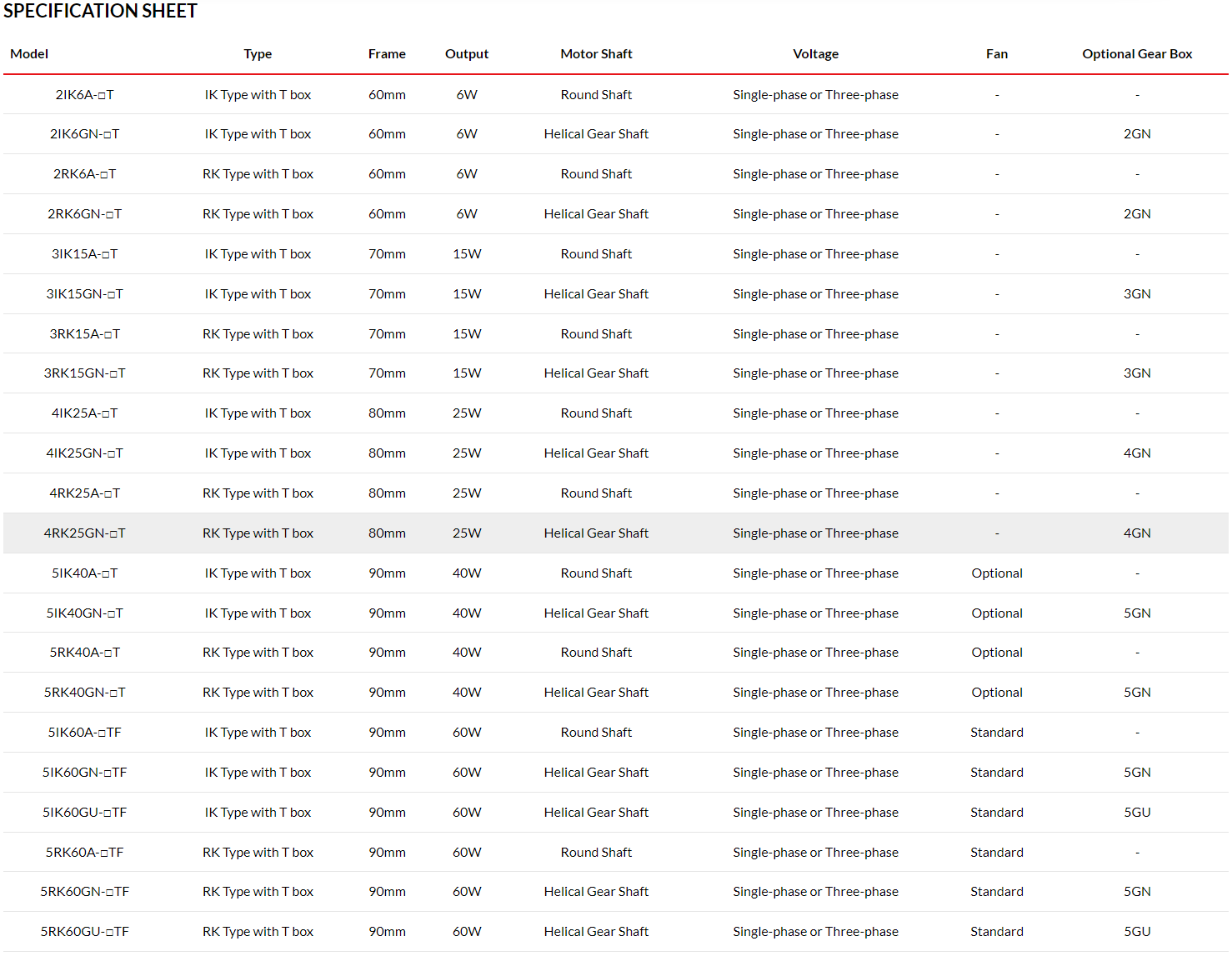1232x956 pixels.
Task: Select model 5RK40A-□T cell
Action: click(84, 653)
